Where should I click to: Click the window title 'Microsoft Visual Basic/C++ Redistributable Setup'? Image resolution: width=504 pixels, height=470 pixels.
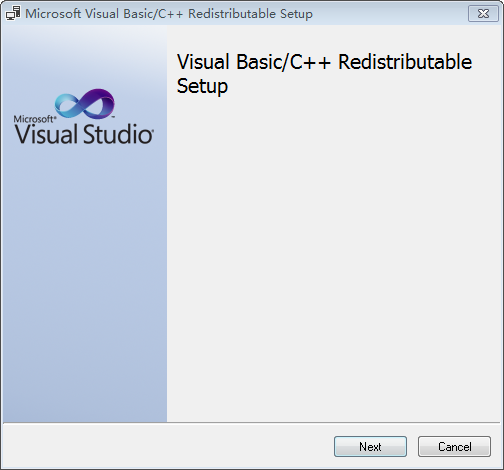[169, 14]
